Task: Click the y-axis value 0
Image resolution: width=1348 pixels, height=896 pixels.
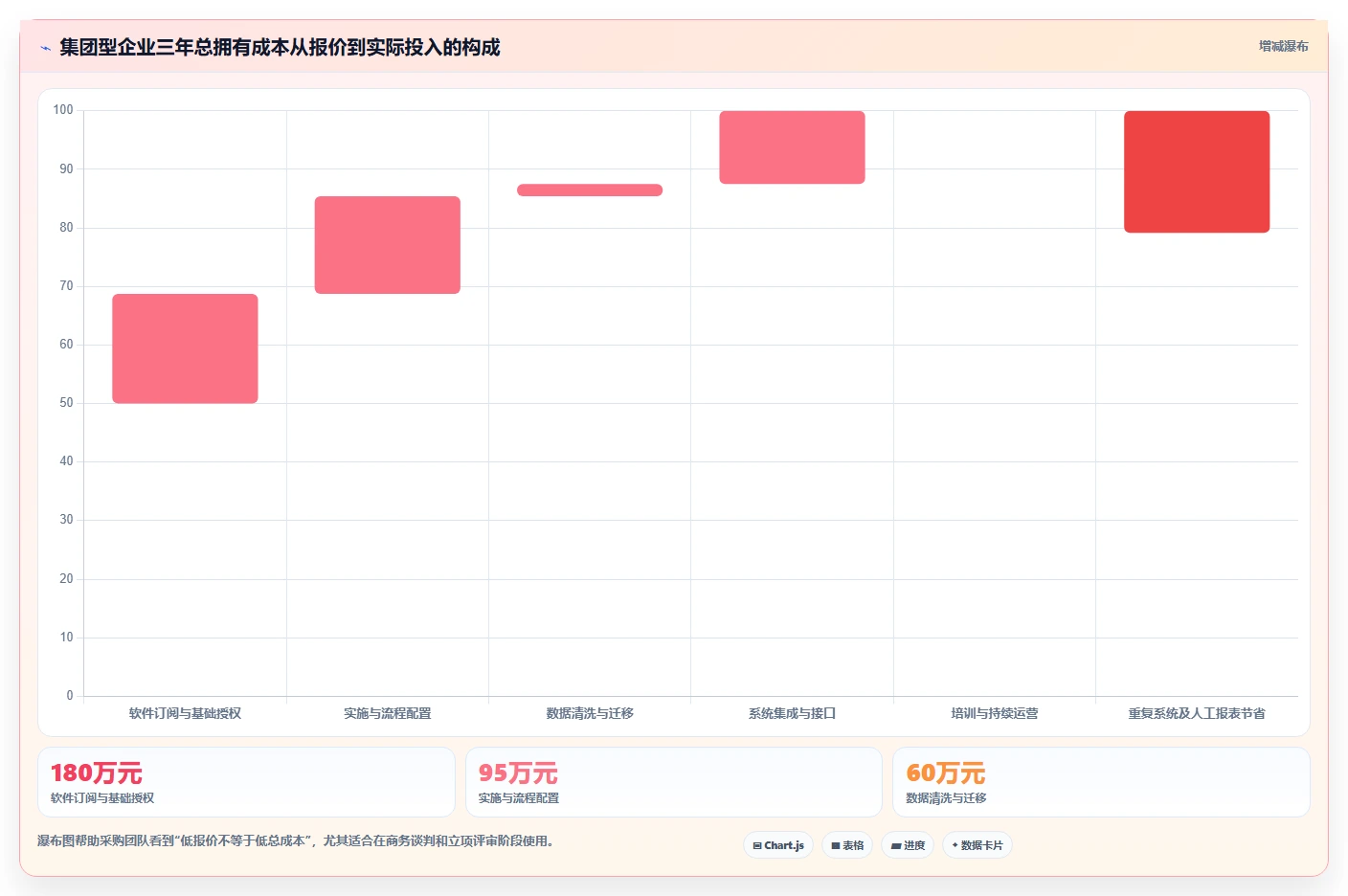Action: pyautogui.click(x=69, y=696)
